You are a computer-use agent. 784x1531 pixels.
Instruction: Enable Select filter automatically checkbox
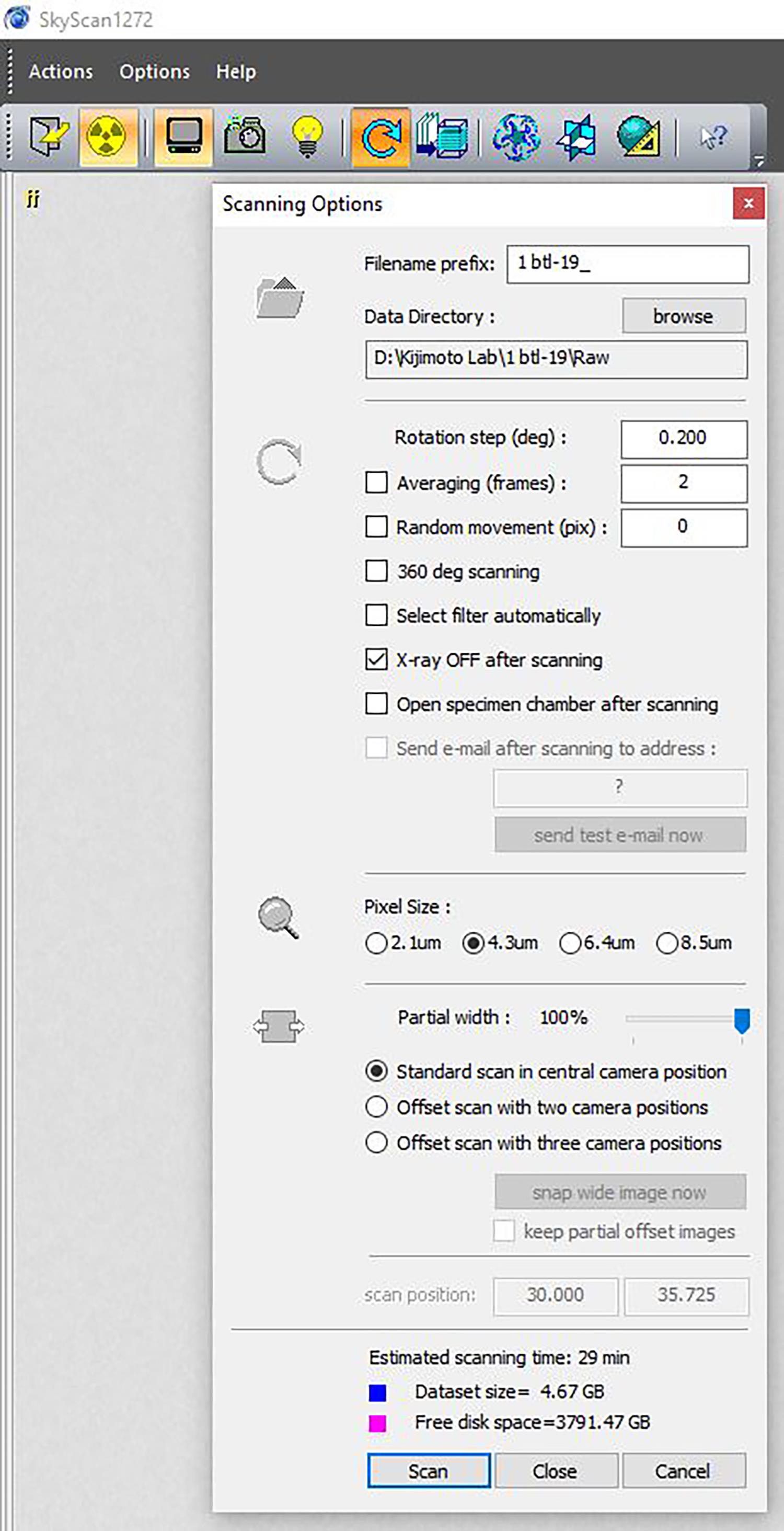(x=376, y=615)
